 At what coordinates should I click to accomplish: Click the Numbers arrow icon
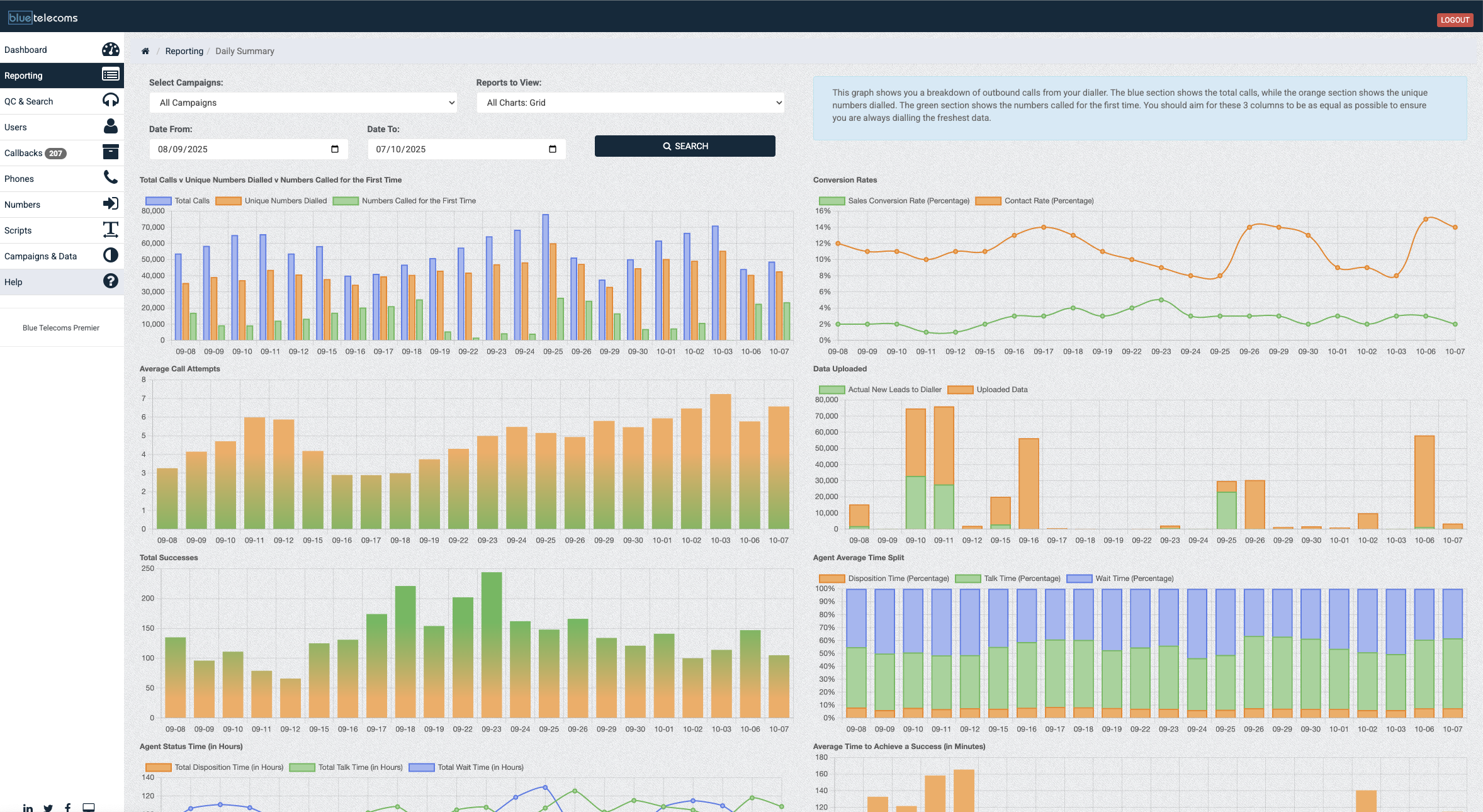pyautogui.click(x=110, y=204)
